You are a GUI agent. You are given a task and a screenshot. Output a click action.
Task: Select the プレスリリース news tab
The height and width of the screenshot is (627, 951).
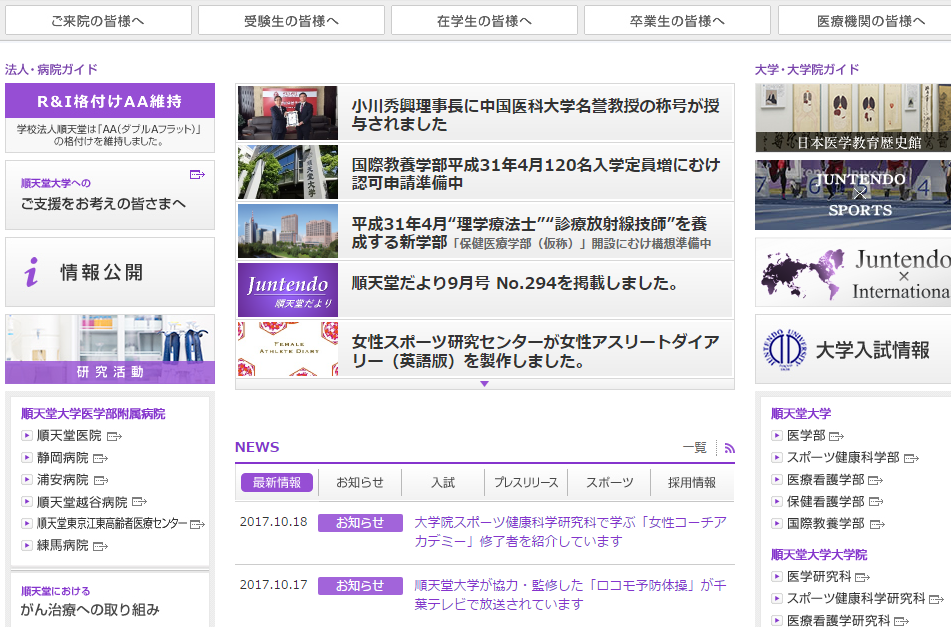(x=526, y=483)
